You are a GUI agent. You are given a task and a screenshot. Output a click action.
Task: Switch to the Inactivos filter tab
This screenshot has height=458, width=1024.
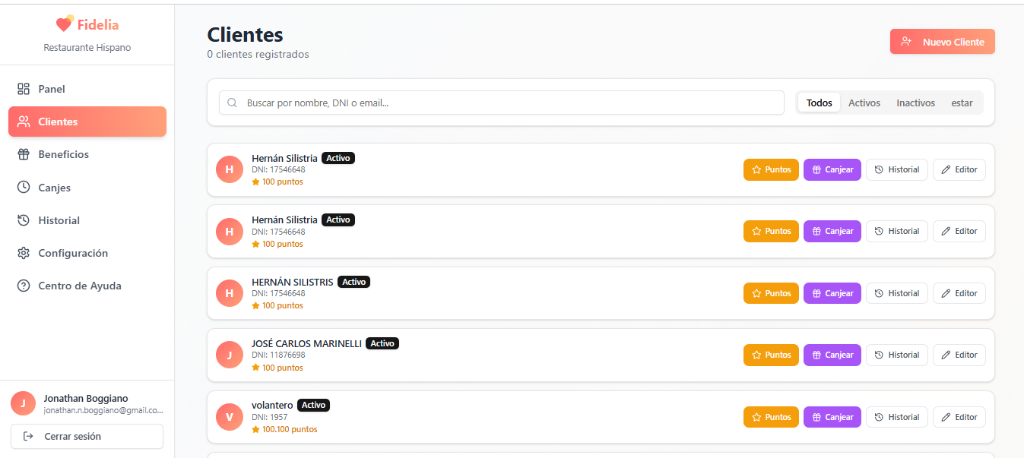[x=916, y=103]
